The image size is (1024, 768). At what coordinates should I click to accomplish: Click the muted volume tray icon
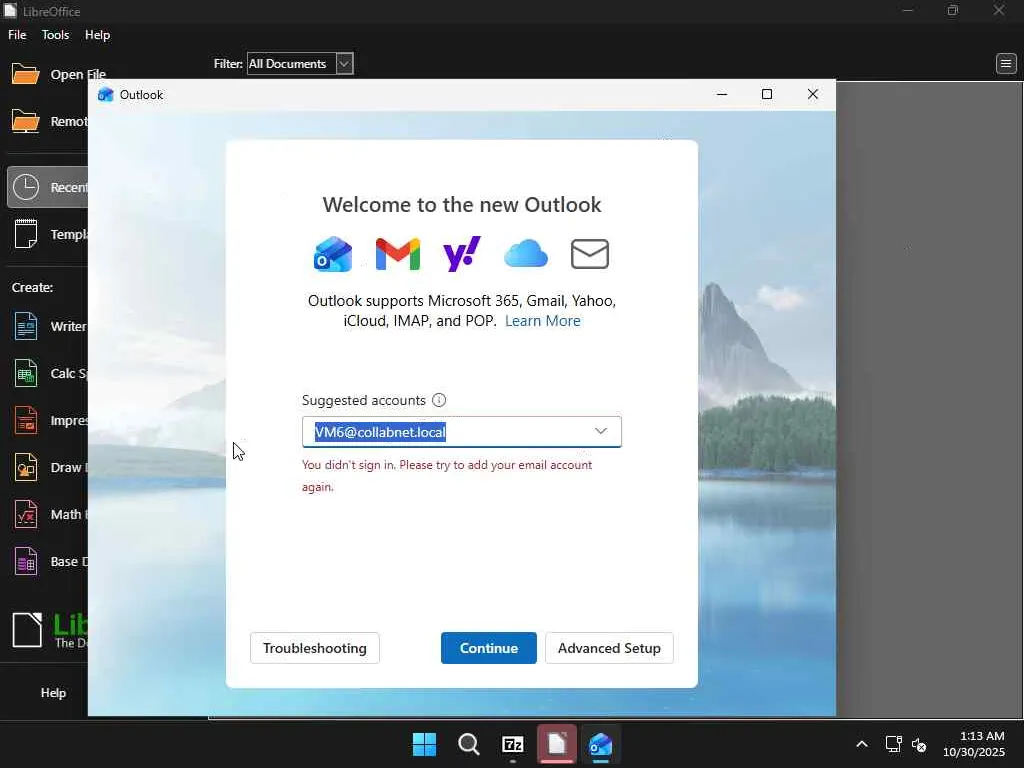[x=919, y=744]
